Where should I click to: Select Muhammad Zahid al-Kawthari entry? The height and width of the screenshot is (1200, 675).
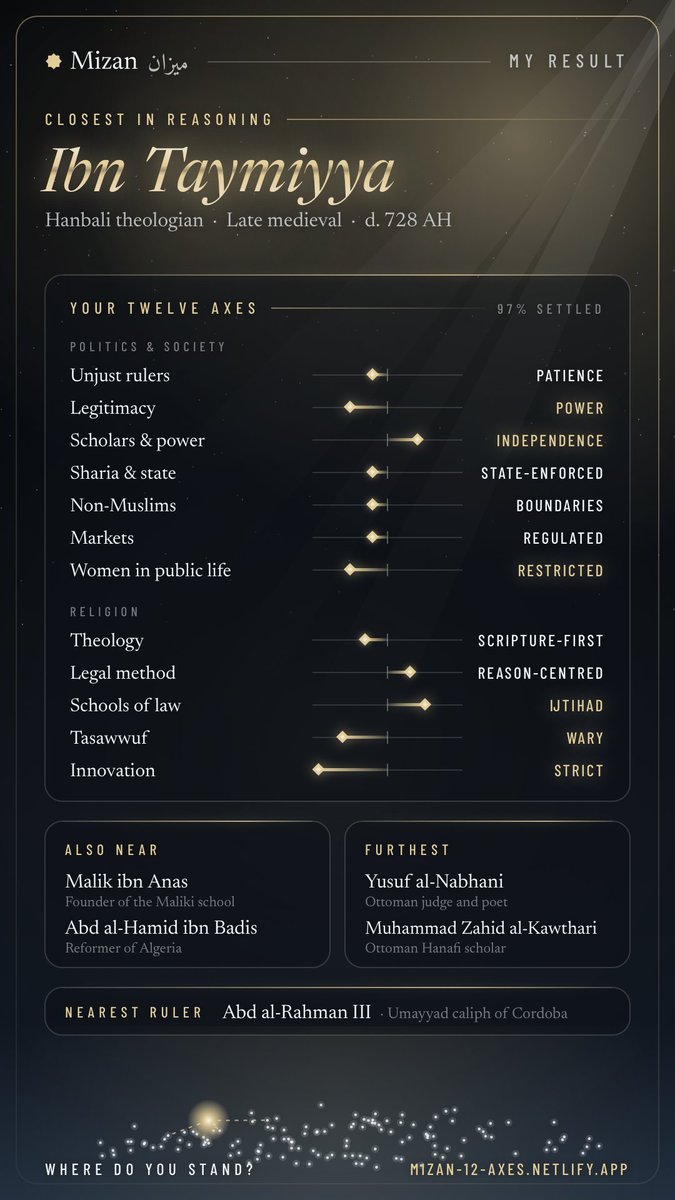click(481, 927)
